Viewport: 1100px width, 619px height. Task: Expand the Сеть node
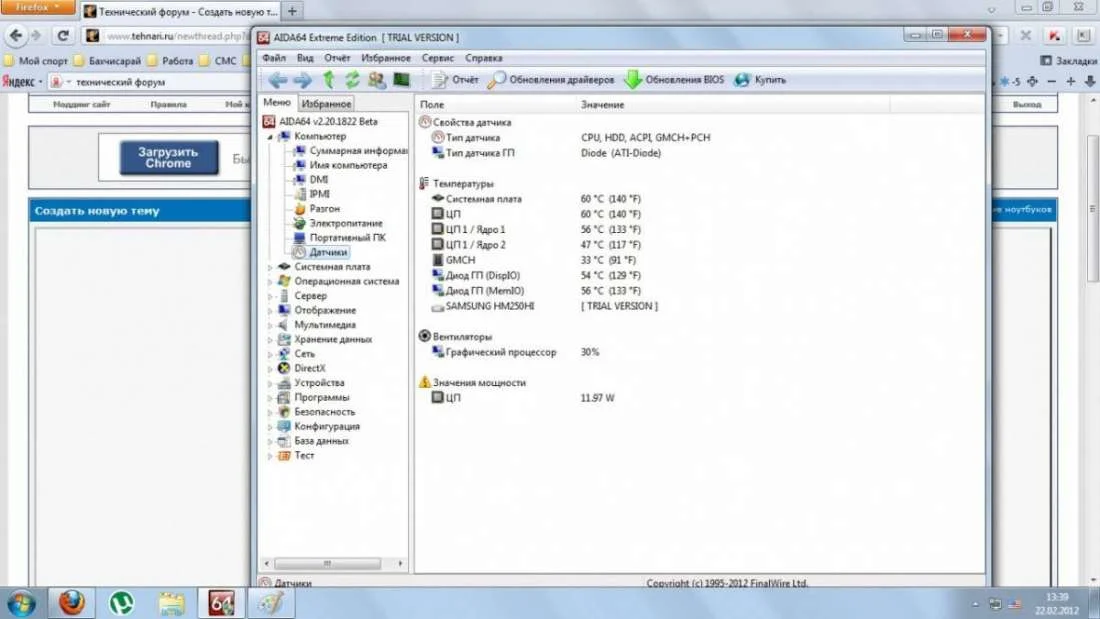coord(270,354)
